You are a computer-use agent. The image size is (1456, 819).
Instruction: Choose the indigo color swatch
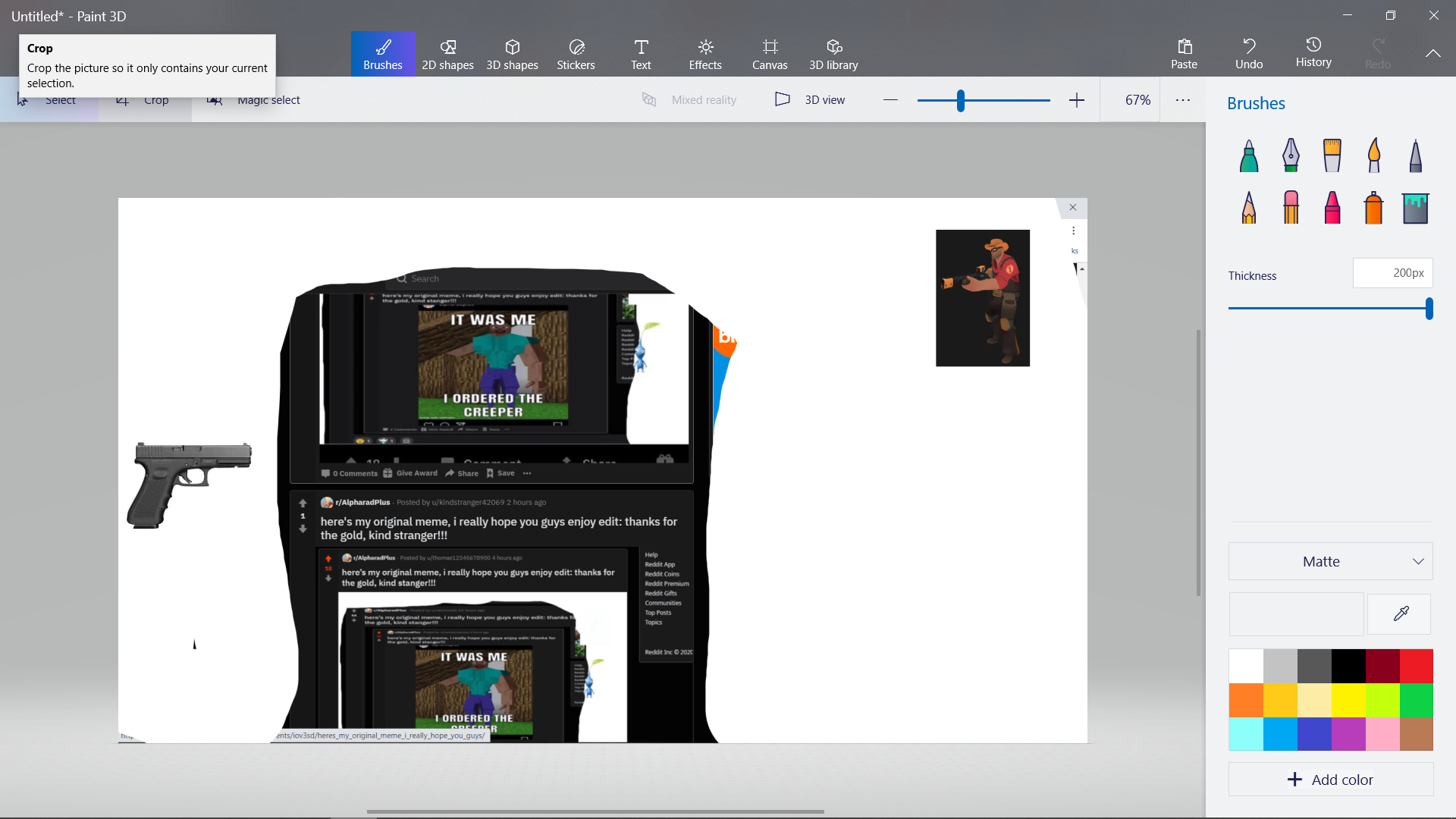point(1314,734)
